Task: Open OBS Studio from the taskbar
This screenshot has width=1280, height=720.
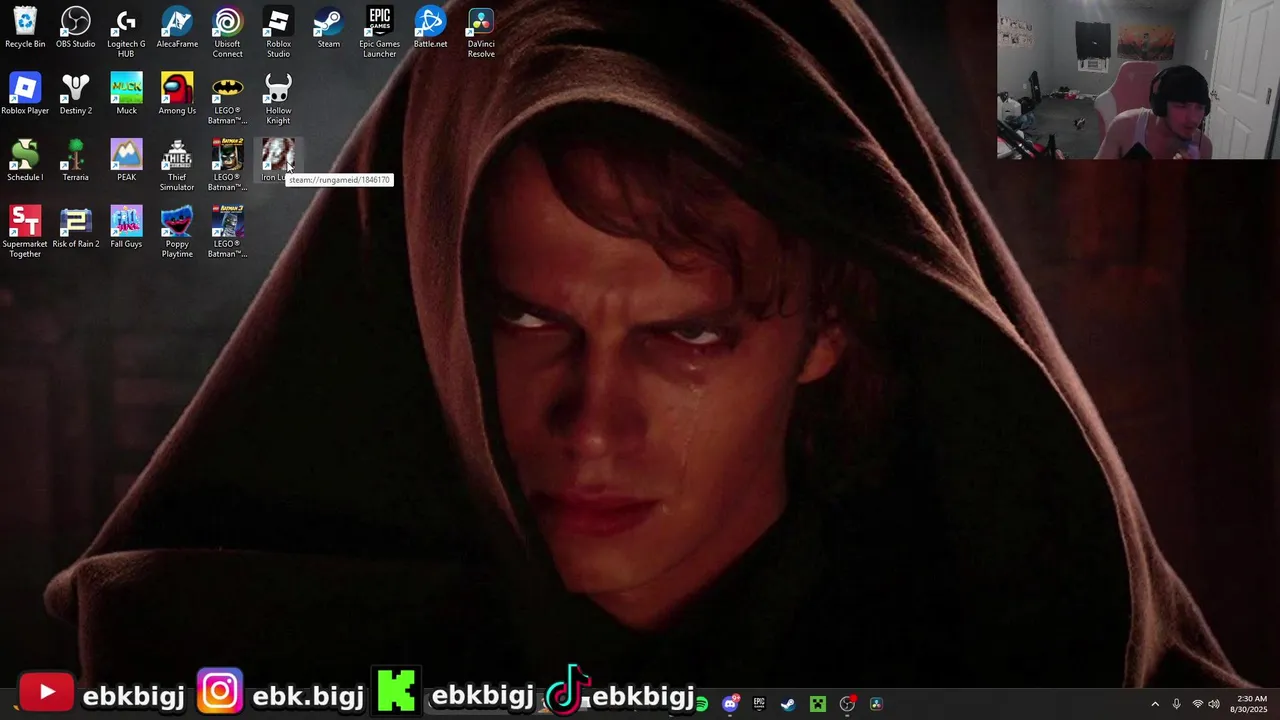Action: tap(847, 704)
